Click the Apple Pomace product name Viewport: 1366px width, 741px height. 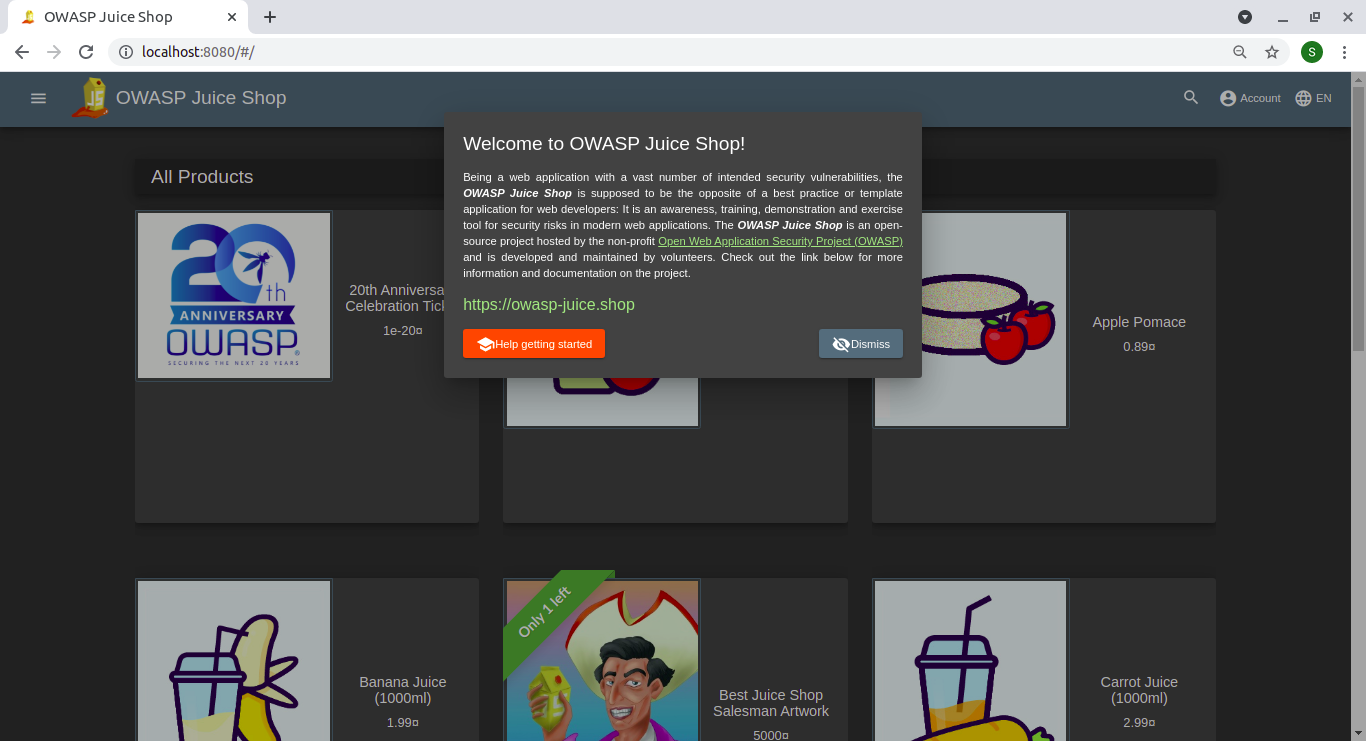pos(1139,322)
